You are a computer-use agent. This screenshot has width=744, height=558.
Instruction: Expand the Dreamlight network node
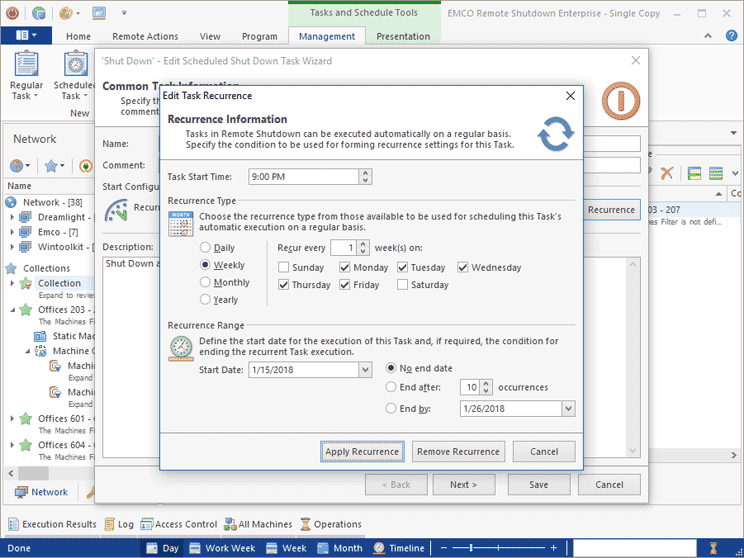pyautogui.click(x=12, y=217)
